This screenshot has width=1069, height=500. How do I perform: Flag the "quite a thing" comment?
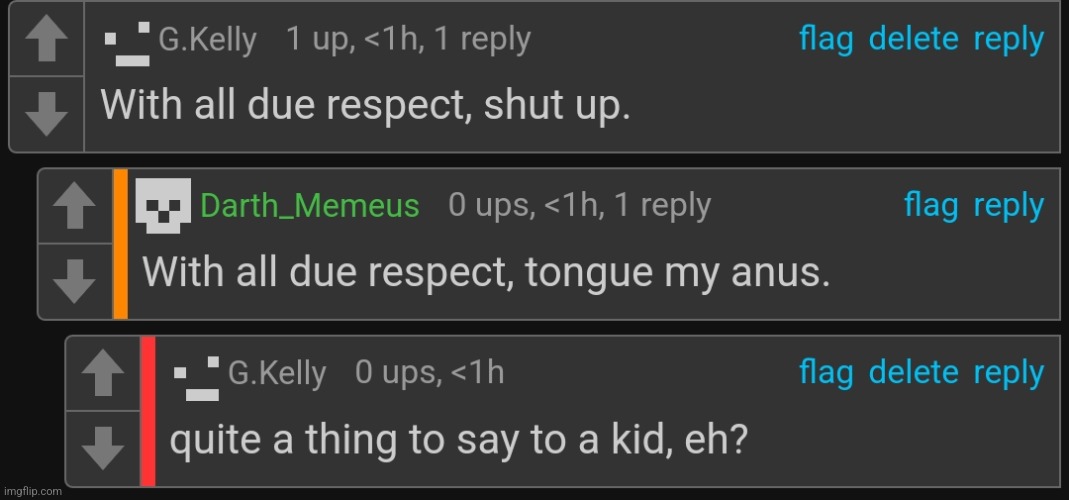point(826,374)
